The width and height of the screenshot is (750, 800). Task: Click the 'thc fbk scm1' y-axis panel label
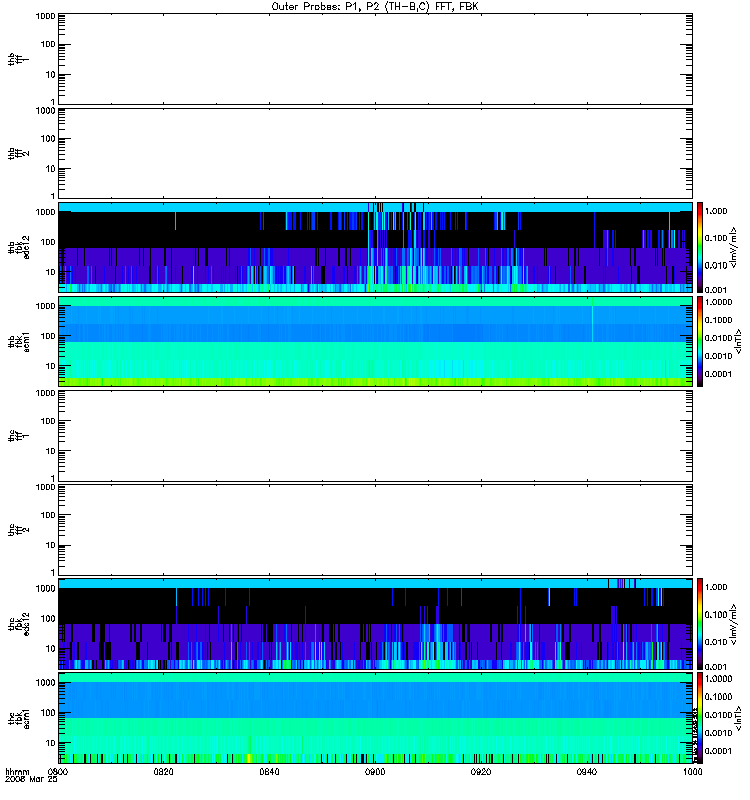(18, 718)
